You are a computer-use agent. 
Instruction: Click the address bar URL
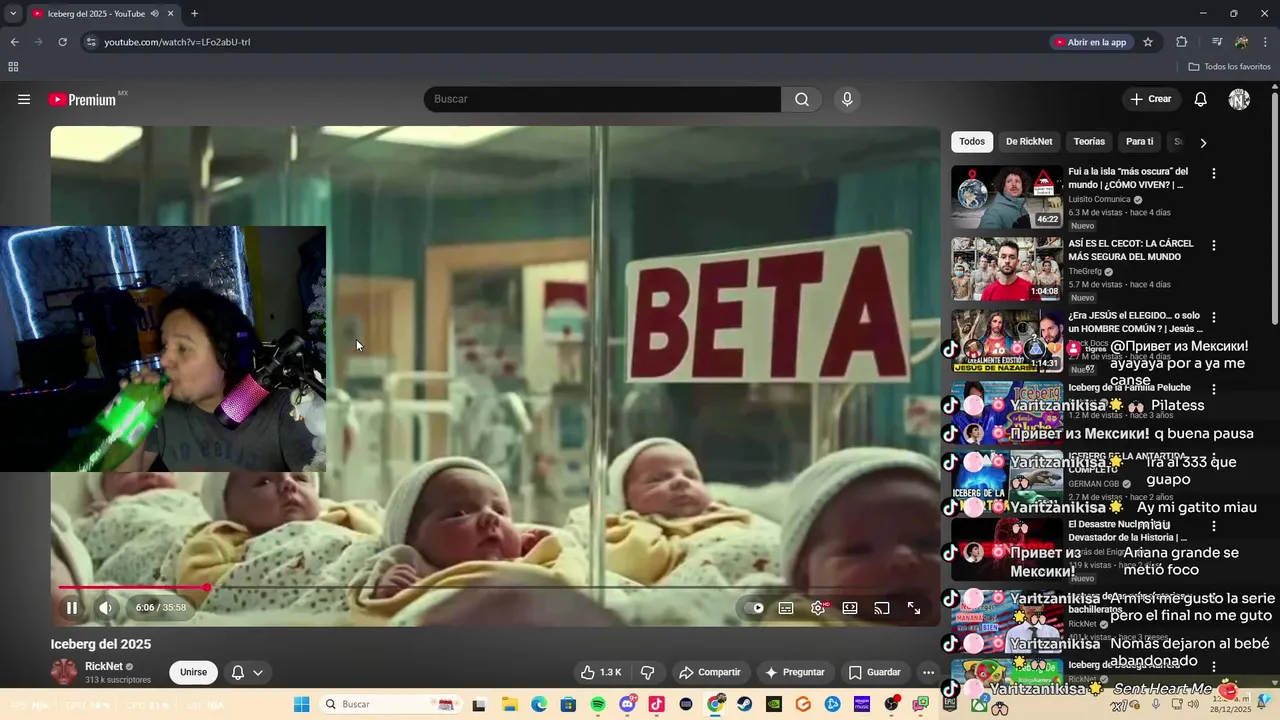(177, 42)
